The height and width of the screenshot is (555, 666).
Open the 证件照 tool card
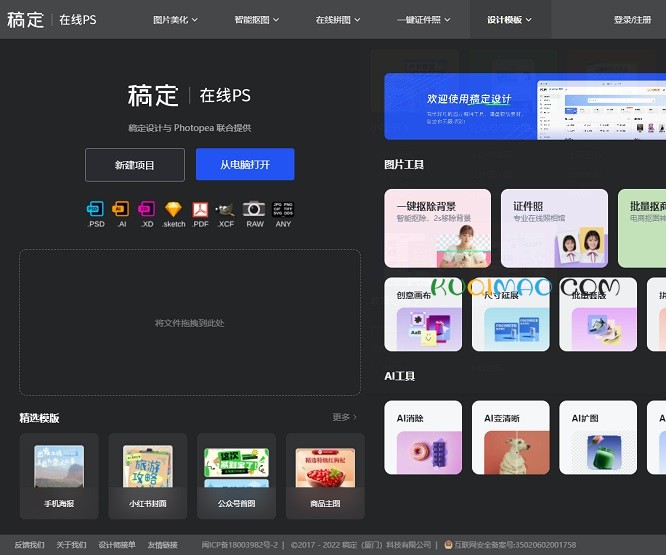(554, 228)
